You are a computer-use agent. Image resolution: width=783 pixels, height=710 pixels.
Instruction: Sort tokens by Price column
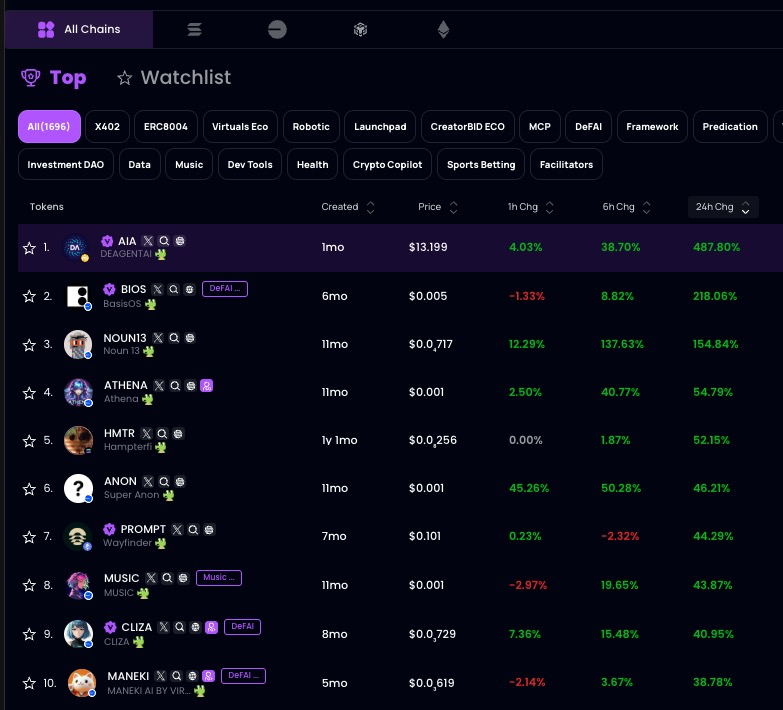point(438,207)
